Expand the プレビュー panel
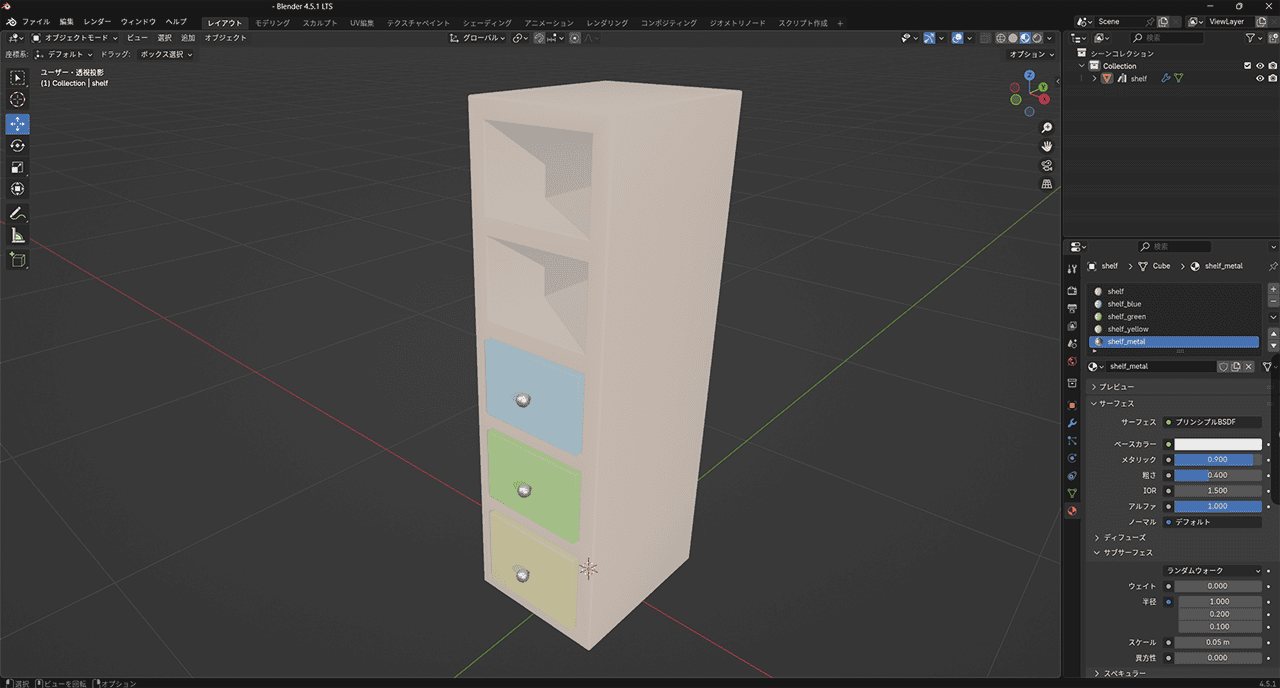The image size is (1280, 688). [x=1116, y=387]
